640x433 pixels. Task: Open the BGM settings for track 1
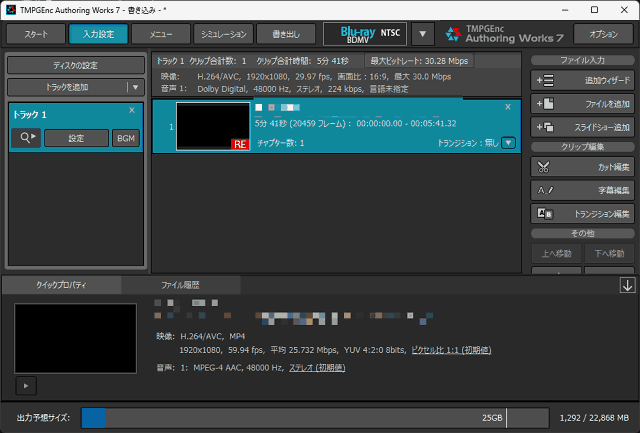tap(126, 138)
